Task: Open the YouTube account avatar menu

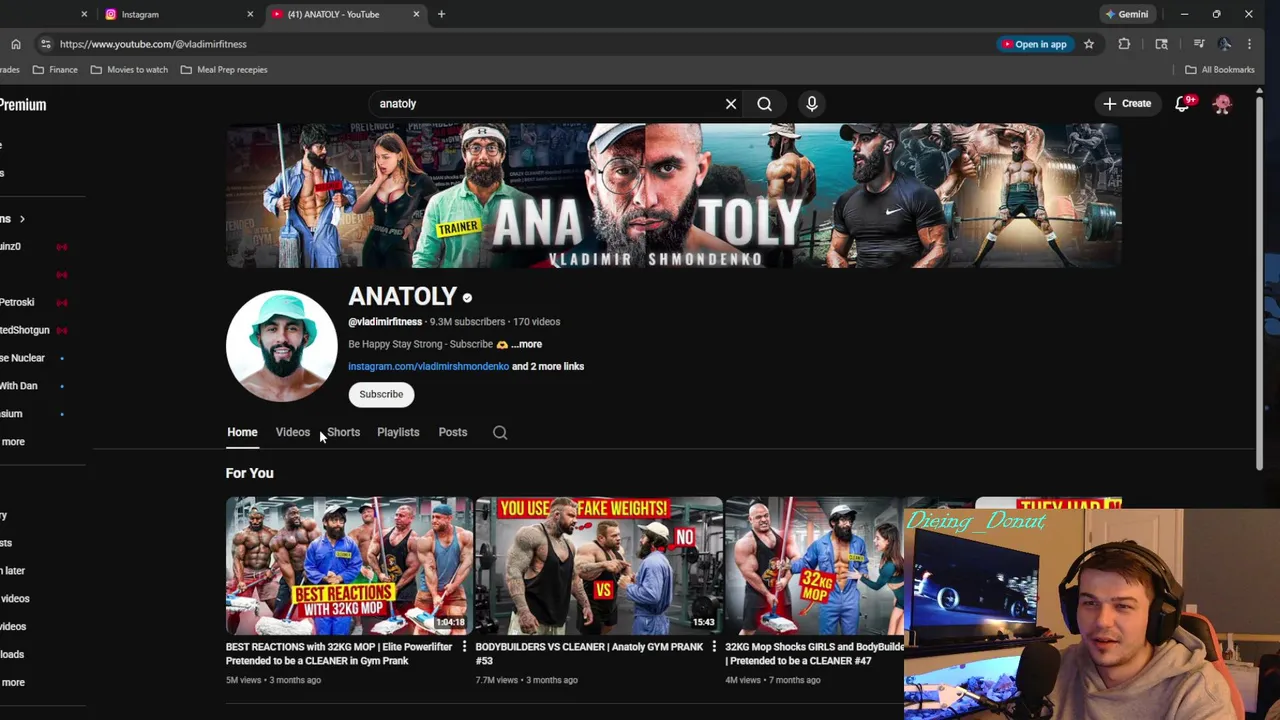Action: click(1222, 104)
